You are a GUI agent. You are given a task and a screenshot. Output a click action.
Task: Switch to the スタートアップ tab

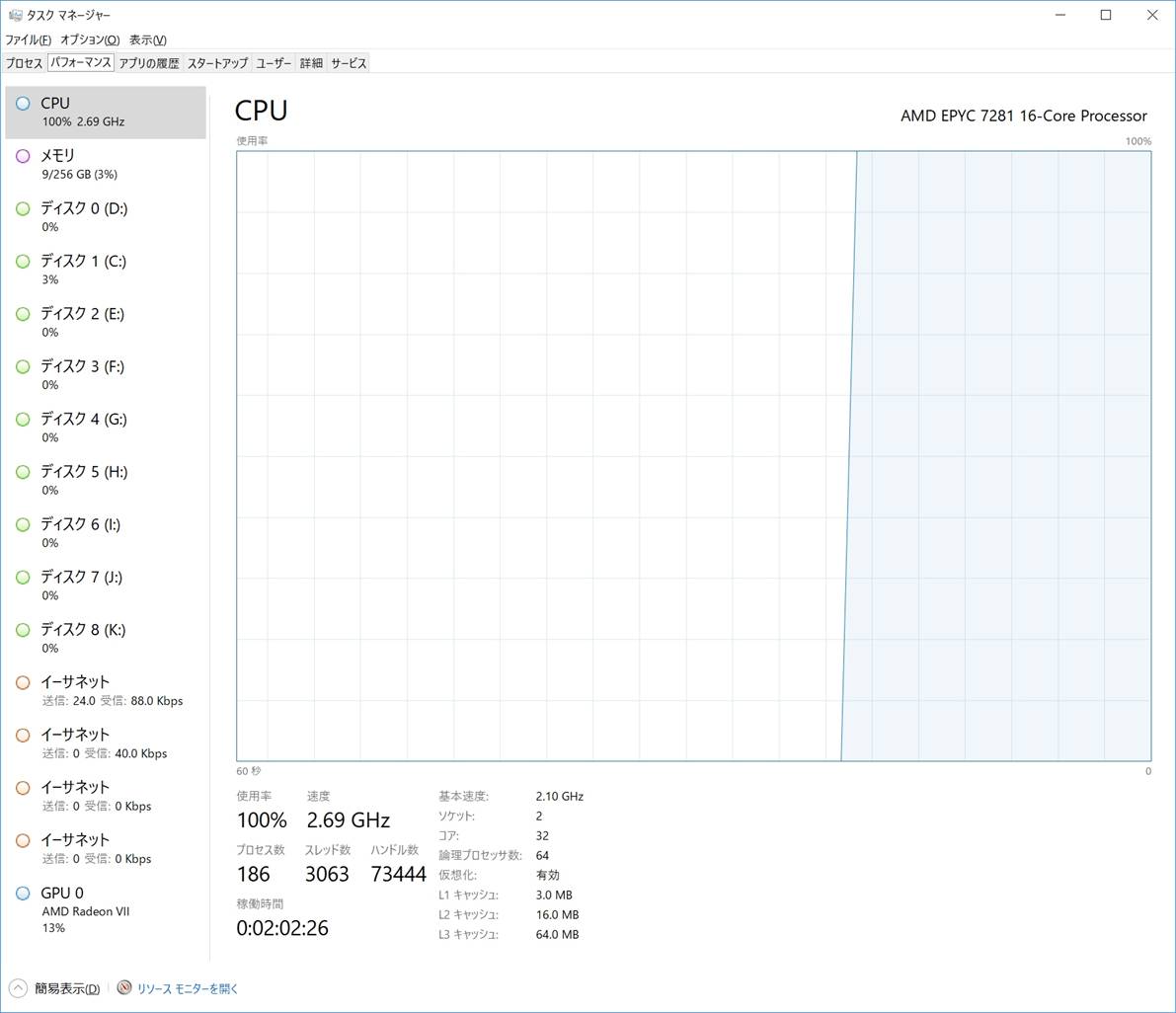tap(215, 62)
